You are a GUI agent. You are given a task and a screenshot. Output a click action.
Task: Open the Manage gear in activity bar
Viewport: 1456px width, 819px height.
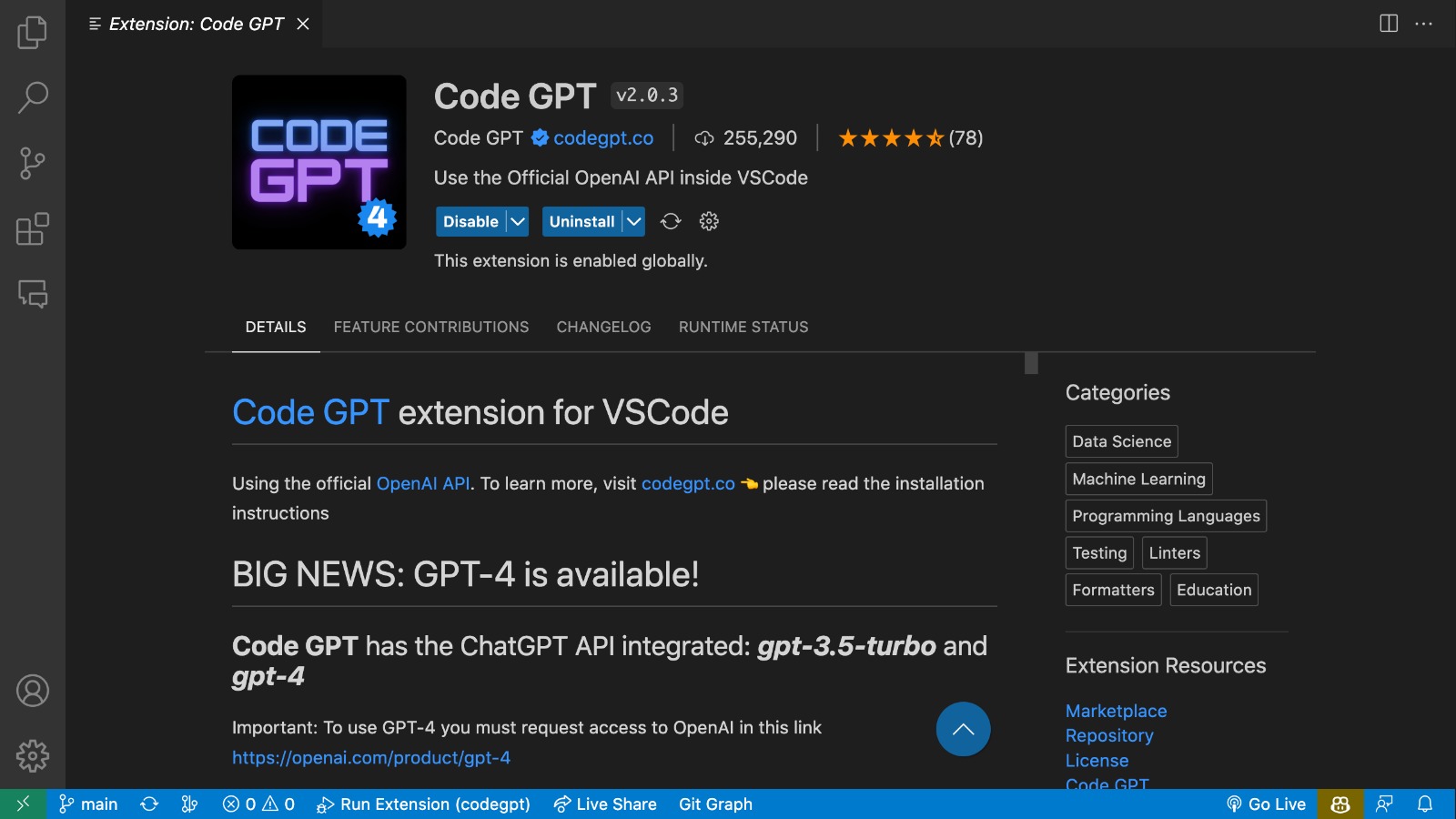click(33, 755)
